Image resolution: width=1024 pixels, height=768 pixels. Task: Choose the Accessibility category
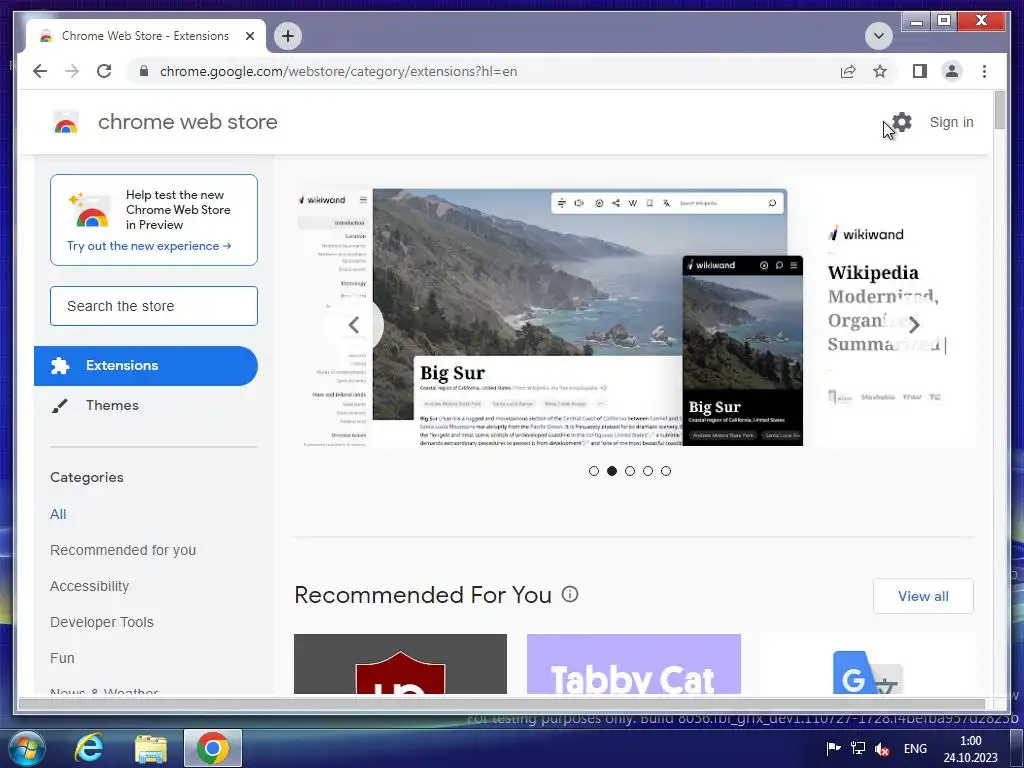89,586
